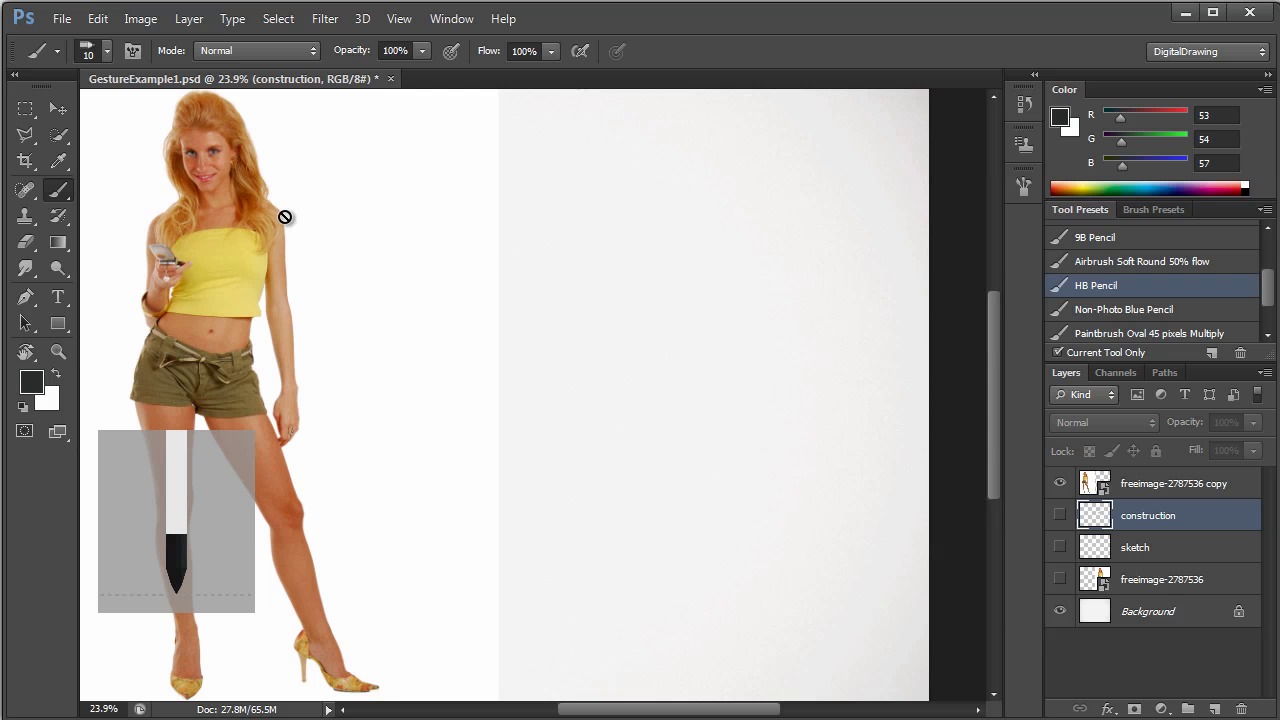This screenshot has width=1280, height=720.
Task: Open the brush Mode dropdown
Action: (x=257, y=51)
